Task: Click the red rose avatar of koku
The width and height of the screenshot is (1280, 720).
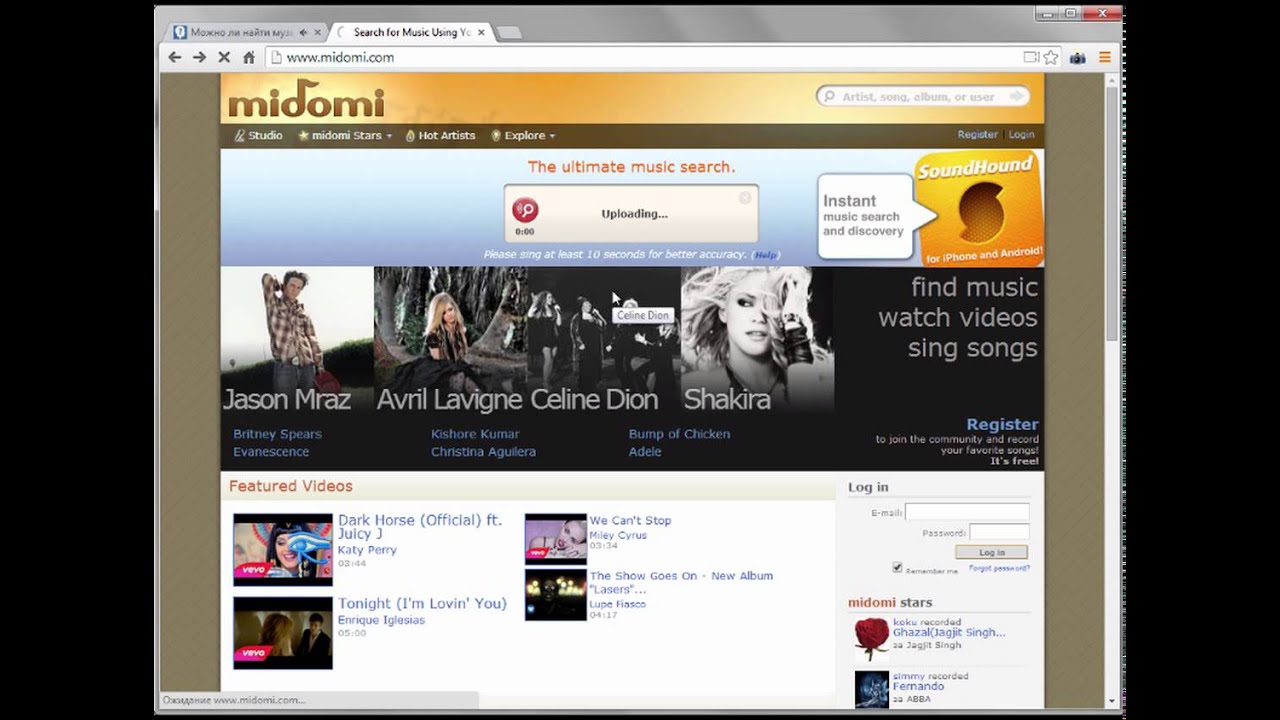Action: click(x=872, y=639)
